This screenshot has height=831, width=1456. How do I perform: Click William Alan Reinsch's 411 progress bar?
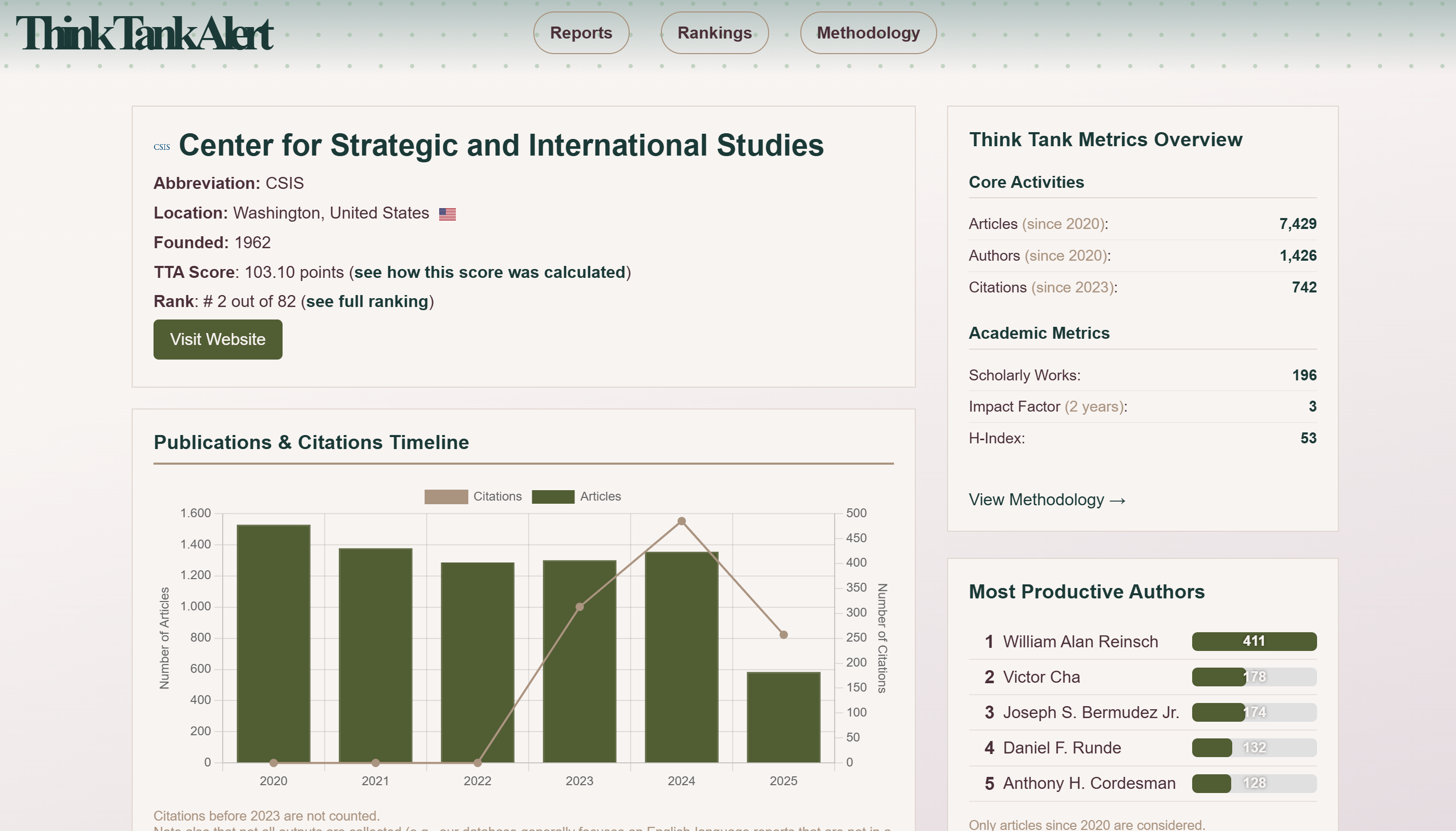tap(1254, 642)
